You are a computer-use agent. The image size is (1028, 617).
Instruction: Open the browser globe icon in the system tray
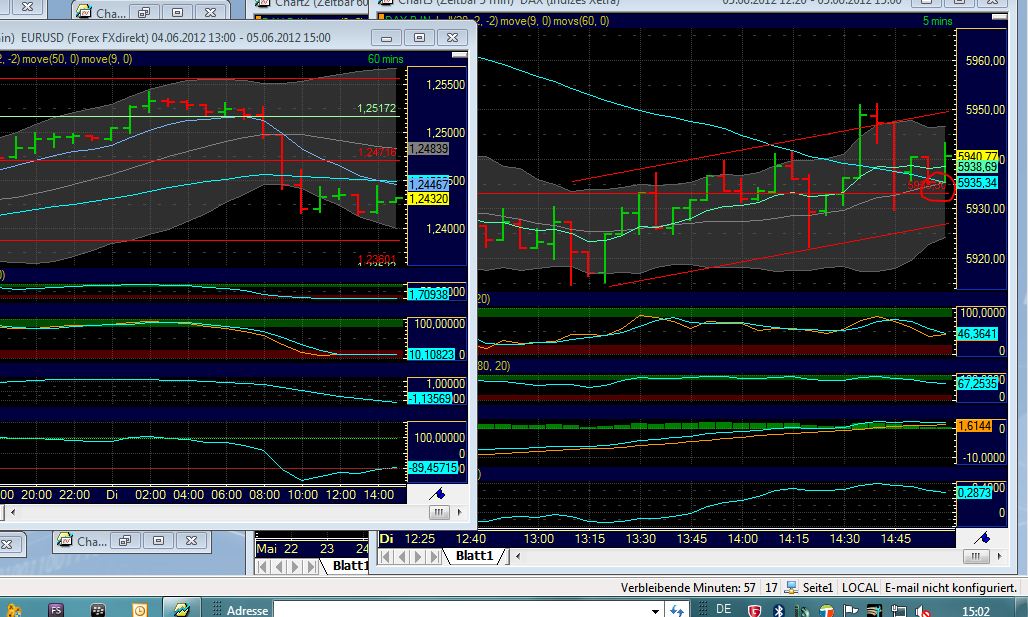point(827,608)
